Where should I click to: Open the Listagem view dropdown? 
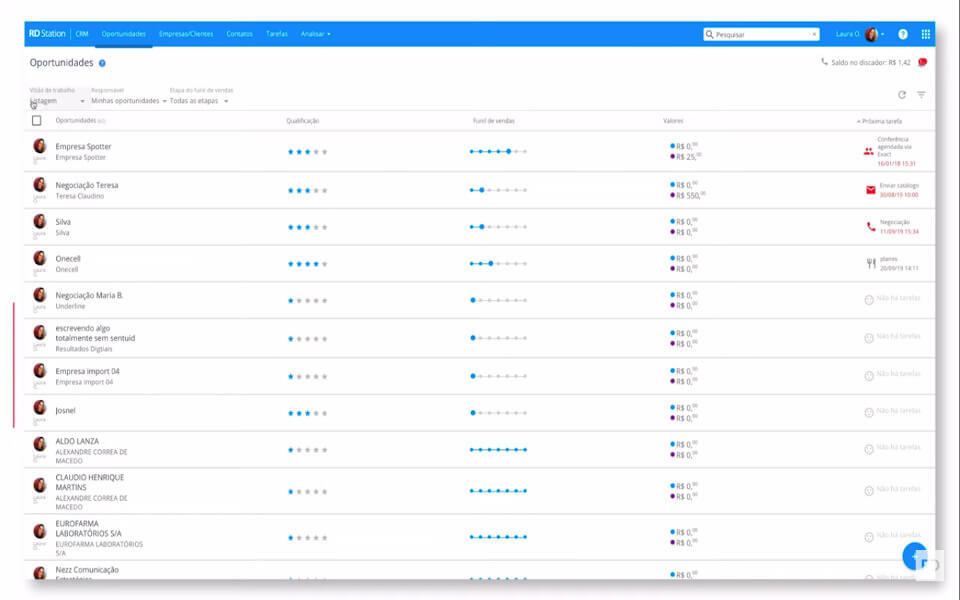[x=57, y=101]
